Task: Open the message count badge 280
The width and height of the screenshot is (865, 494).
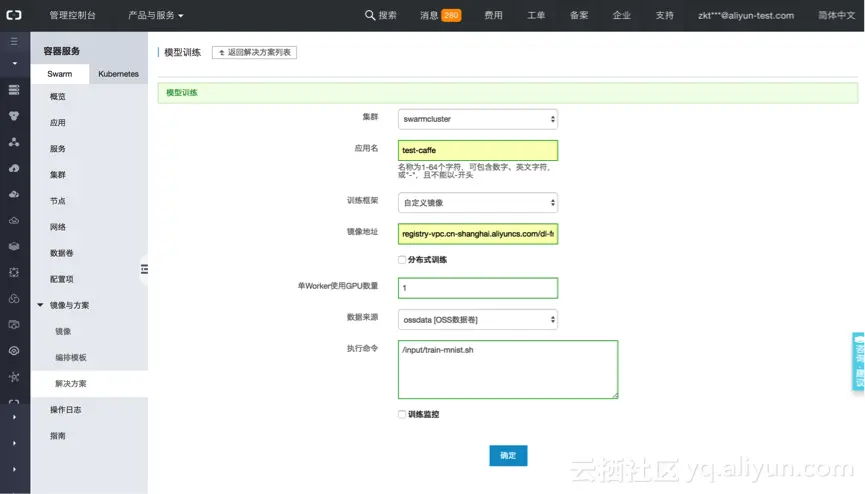Action: (451, 15)
